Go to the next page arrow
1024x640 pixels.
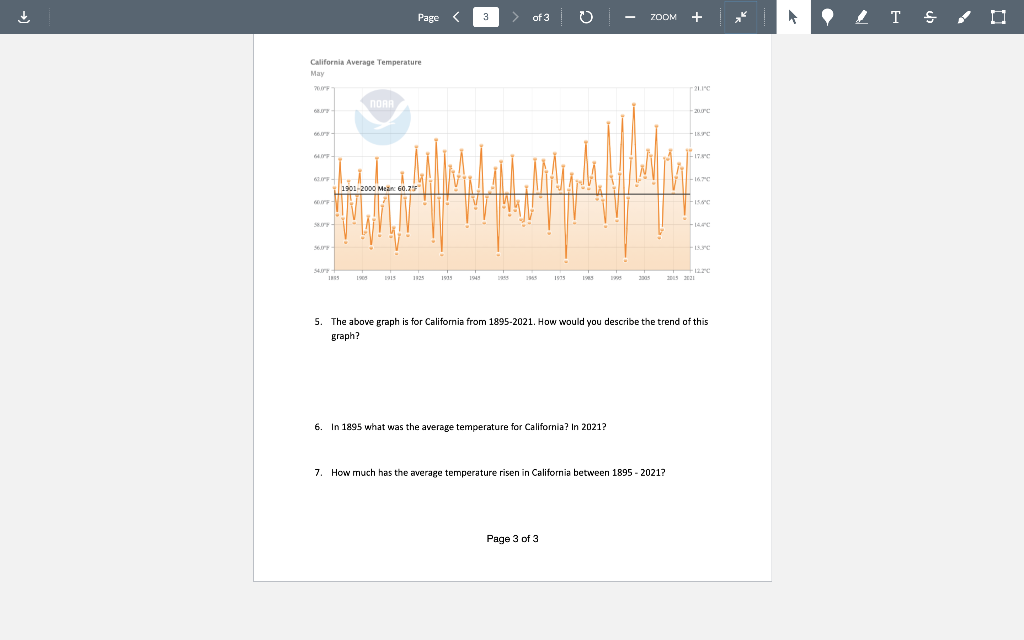515,17
